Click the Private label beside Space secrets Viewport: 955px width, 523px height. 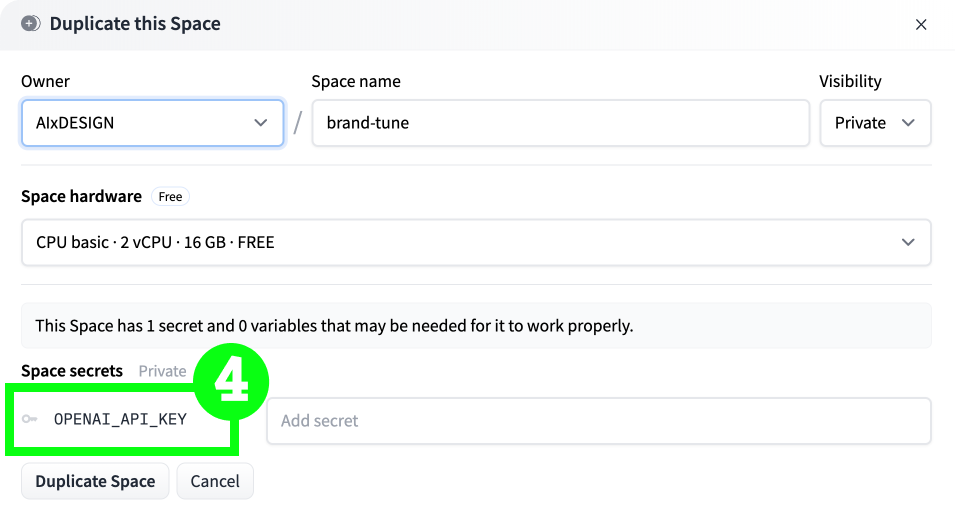click(162, 371)
